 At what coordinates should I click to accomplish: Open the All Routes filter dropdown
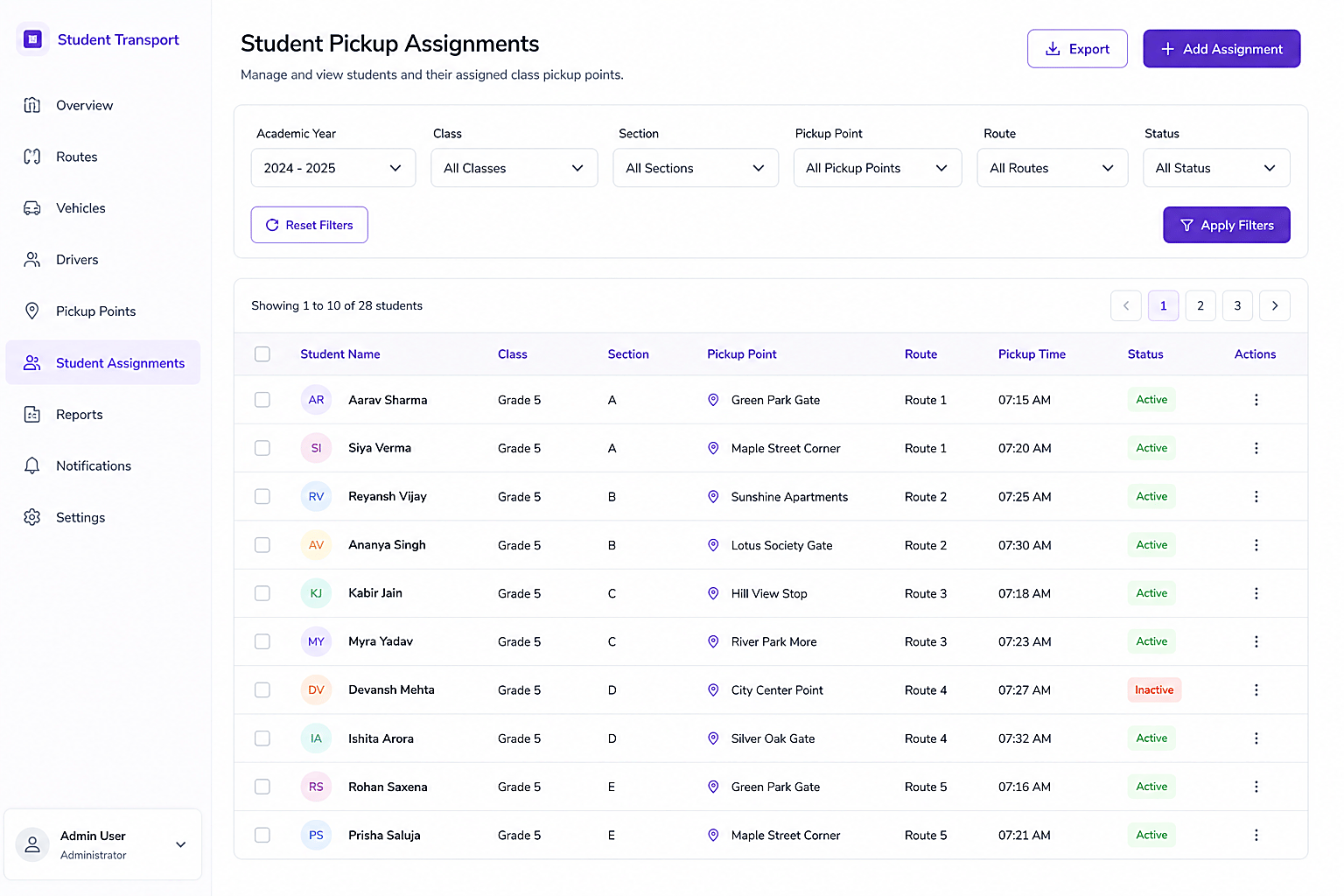[x=1053, y=168]
